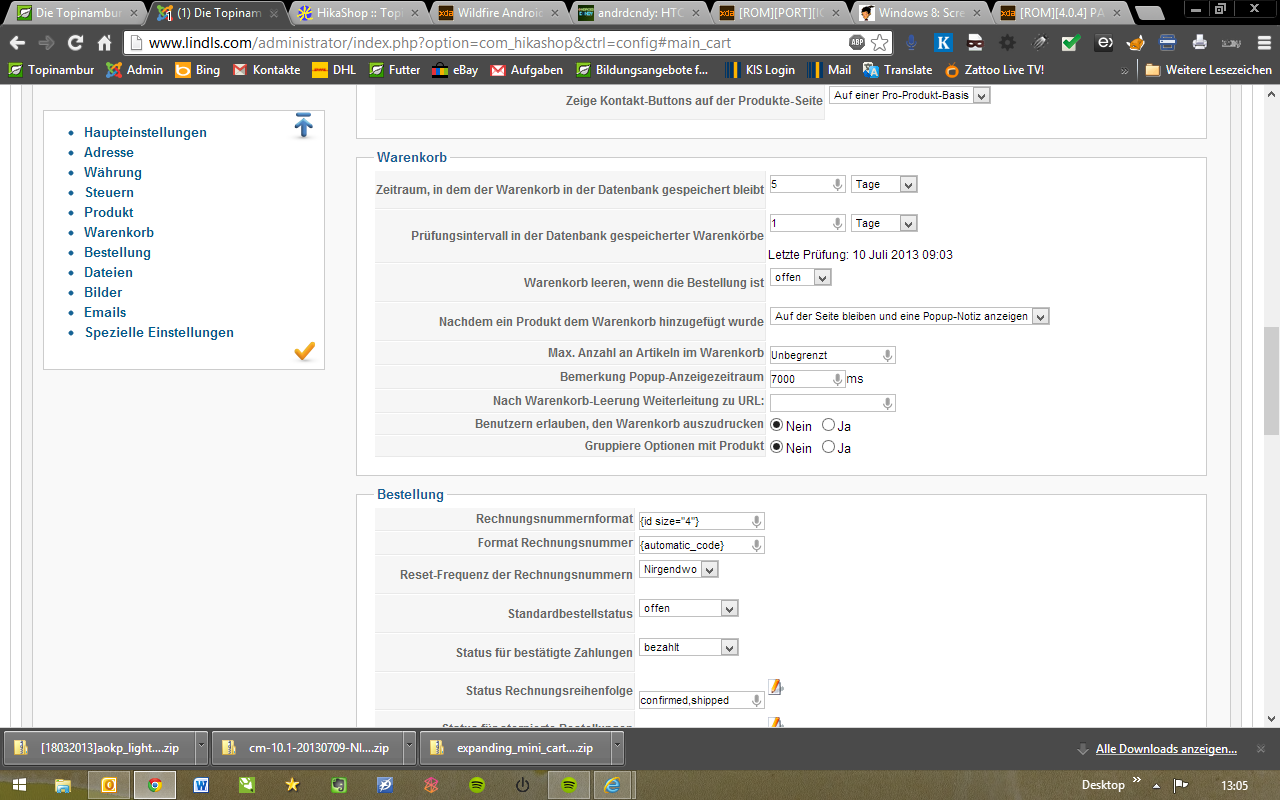Click 'Alle Downloads anzeigen' link
The width and height of the screenshot is (1280, 800).
coord(1166,749)
